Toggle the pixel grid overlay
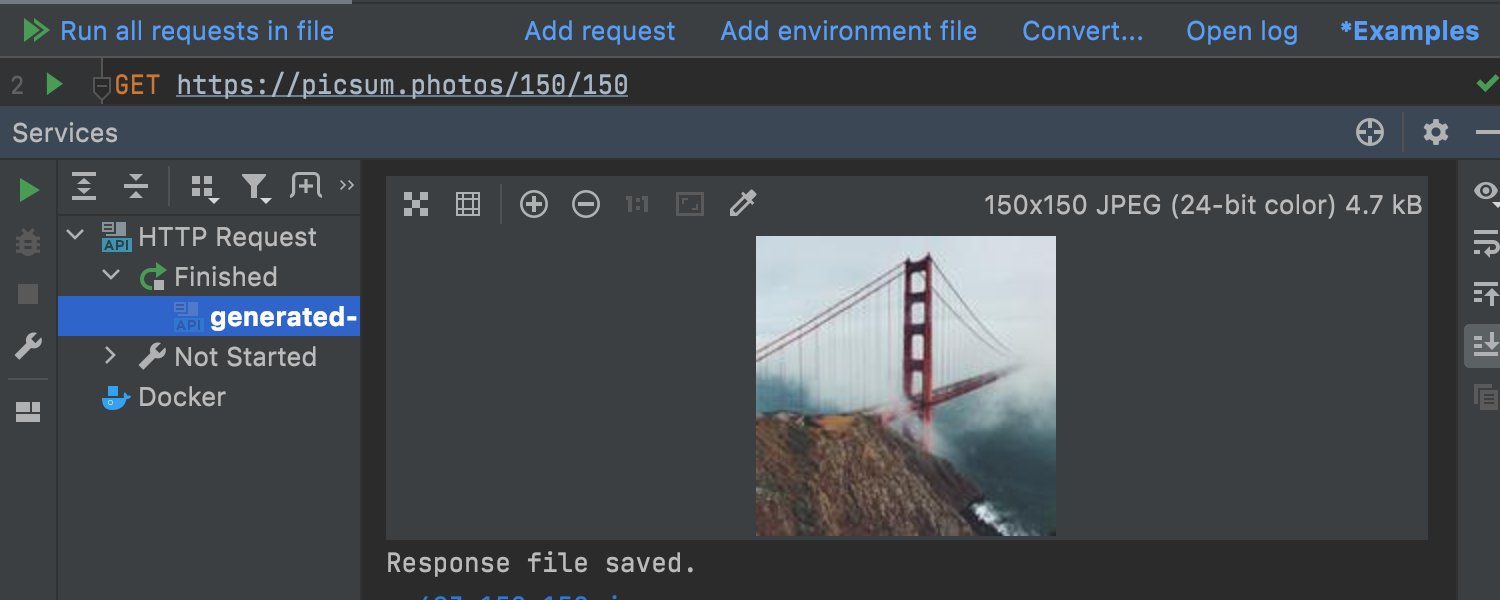The image size is (1500, 600). pyautogui.click(x=467, y=203)
